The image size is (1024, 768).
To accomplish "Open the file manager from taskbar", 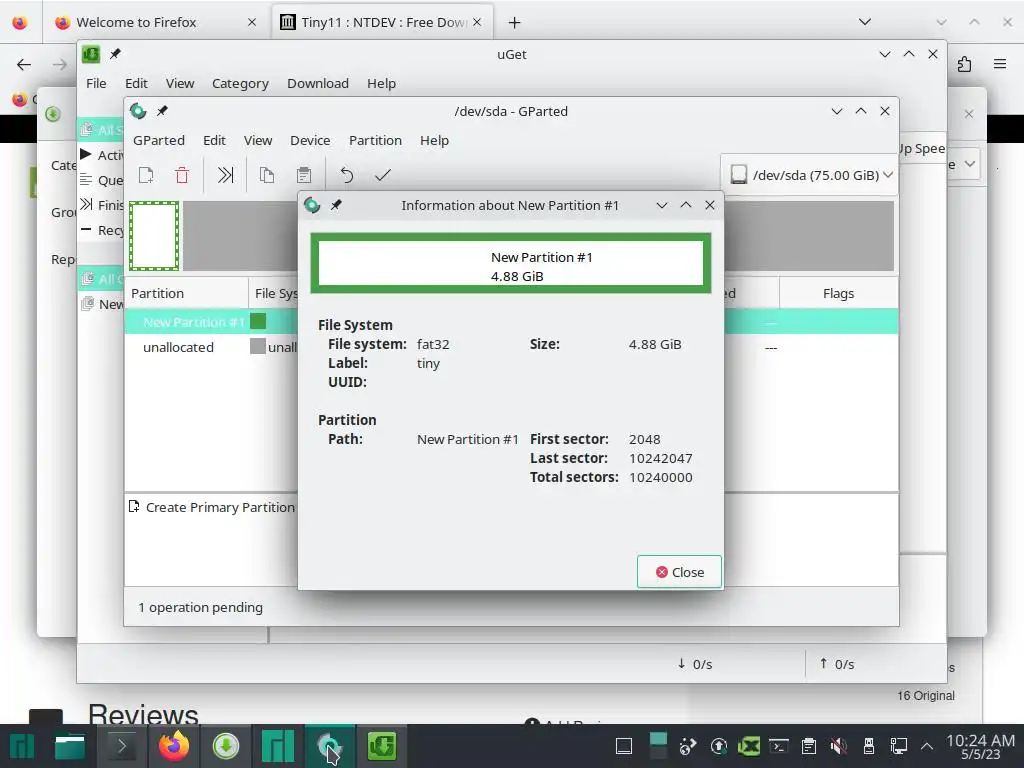I will click(x=69, y=746).
